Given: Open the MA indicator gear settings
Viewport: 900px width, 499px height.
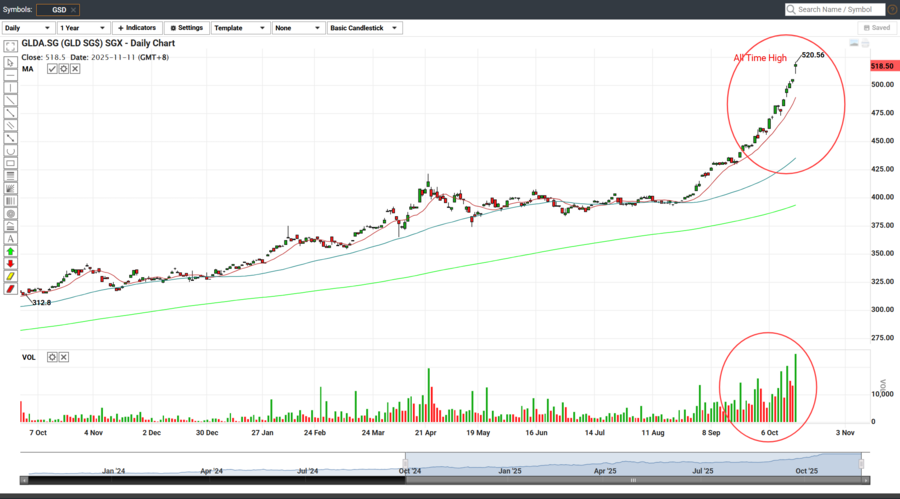Looking at the screenshot, I should pos(63,68).
